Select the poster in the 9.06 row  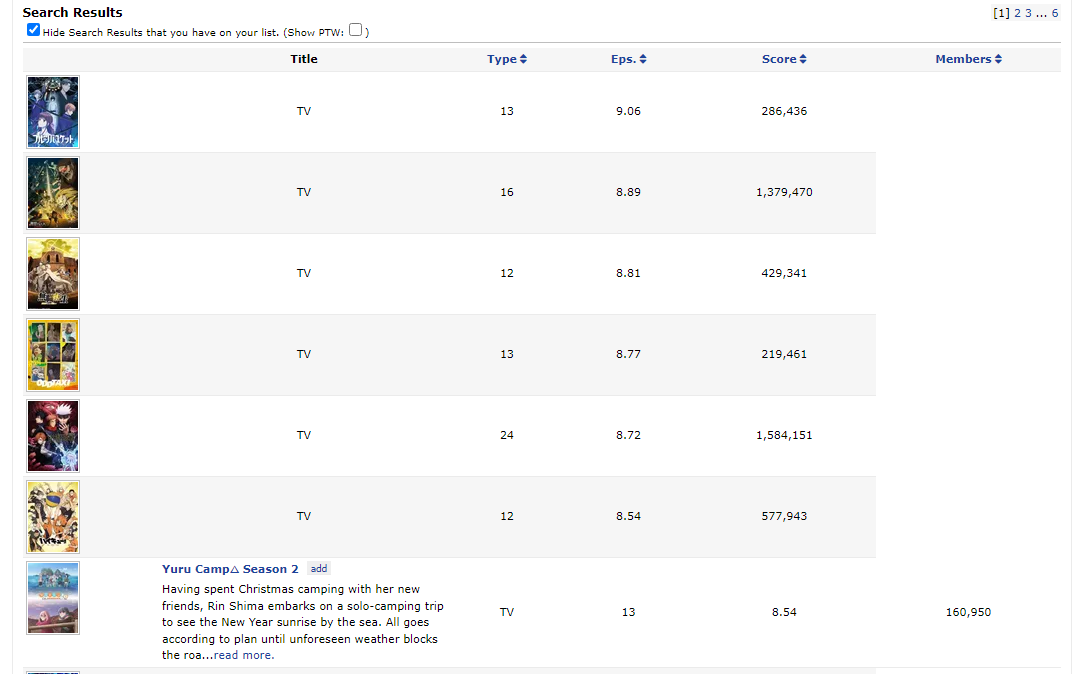click(53, 112)
